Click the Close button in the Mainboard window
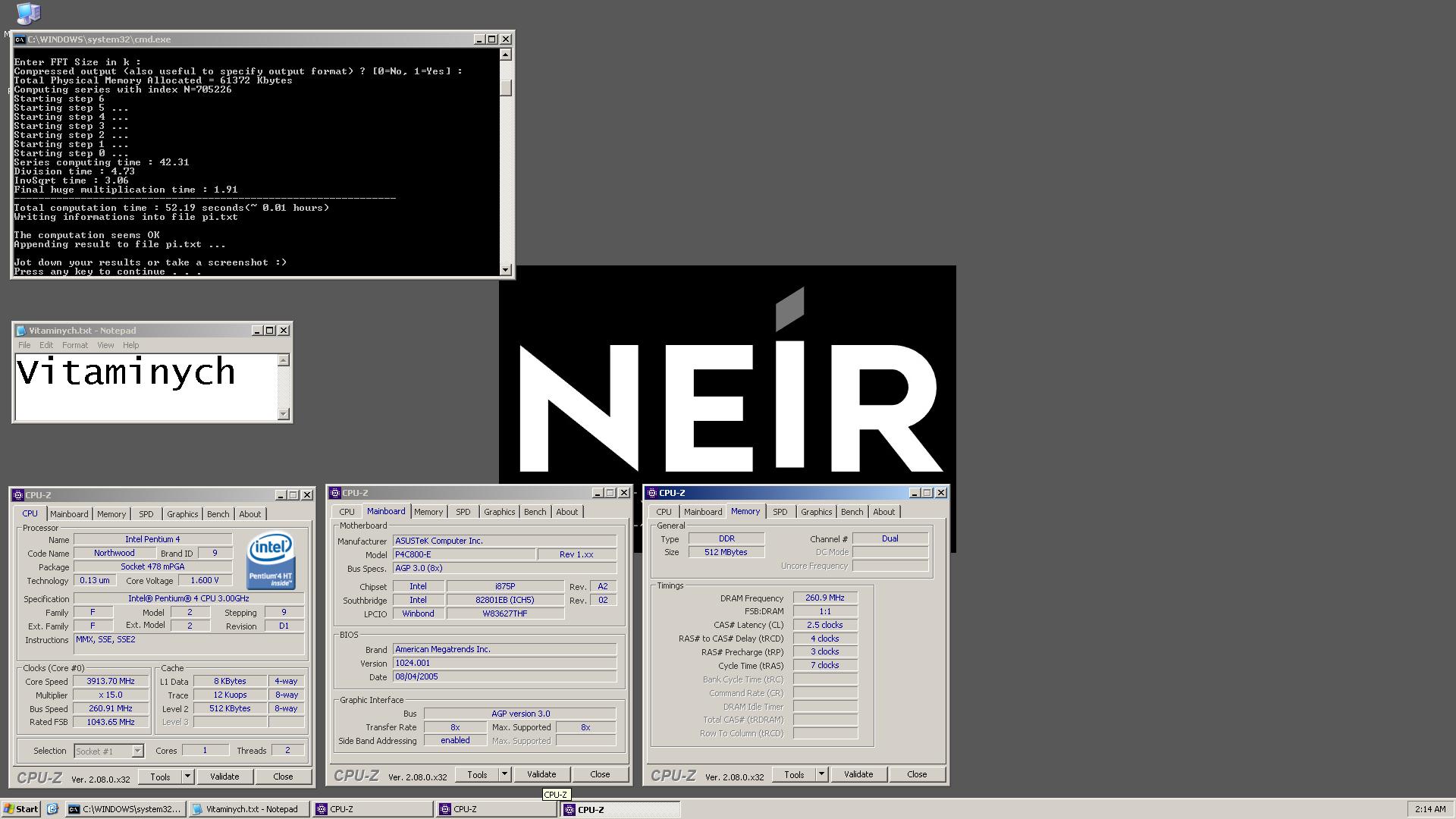 pos(600,774)
